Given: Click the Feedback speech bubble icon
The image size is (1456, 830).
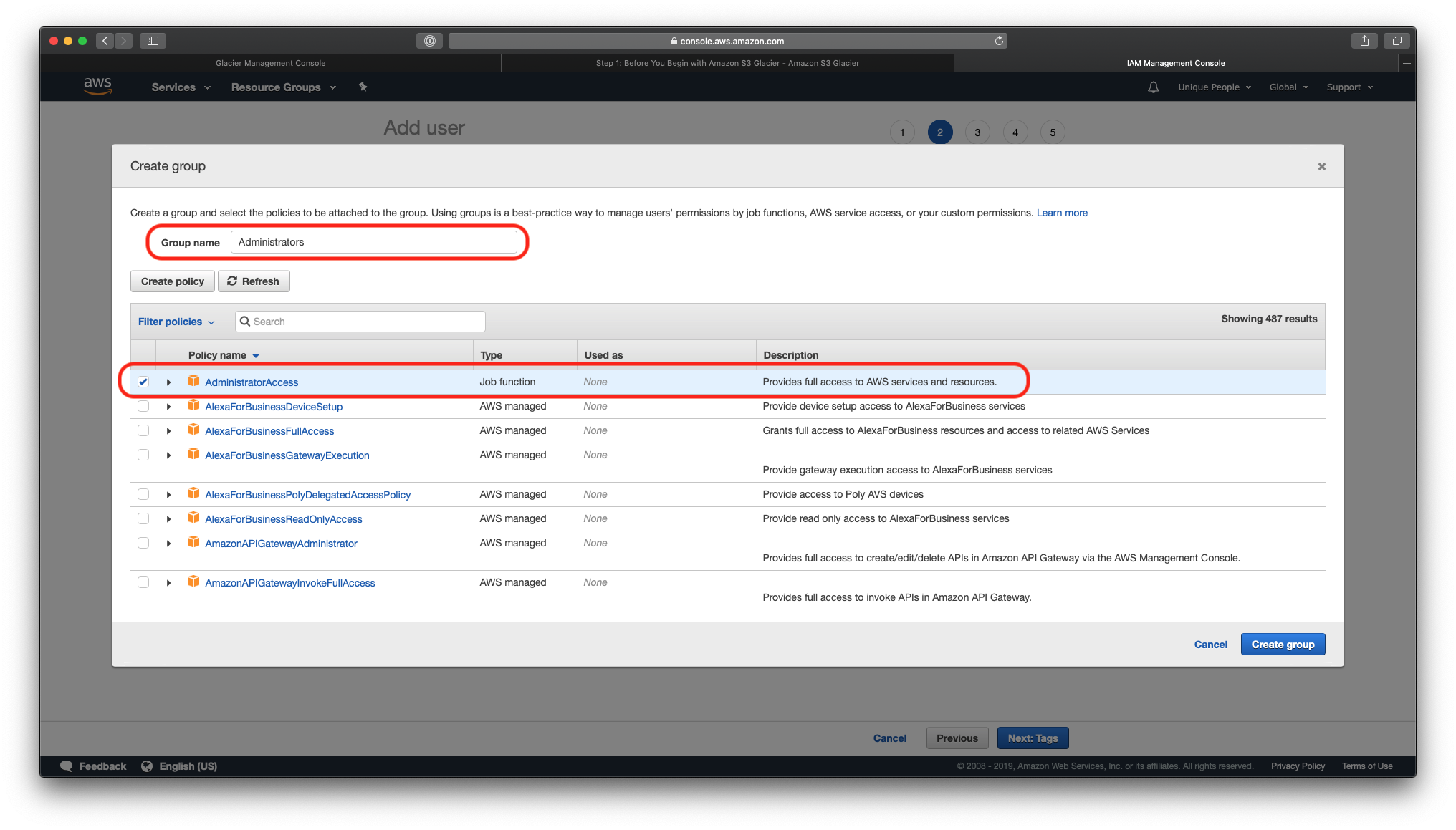Looking at the screenshot, I should [67, 766].
